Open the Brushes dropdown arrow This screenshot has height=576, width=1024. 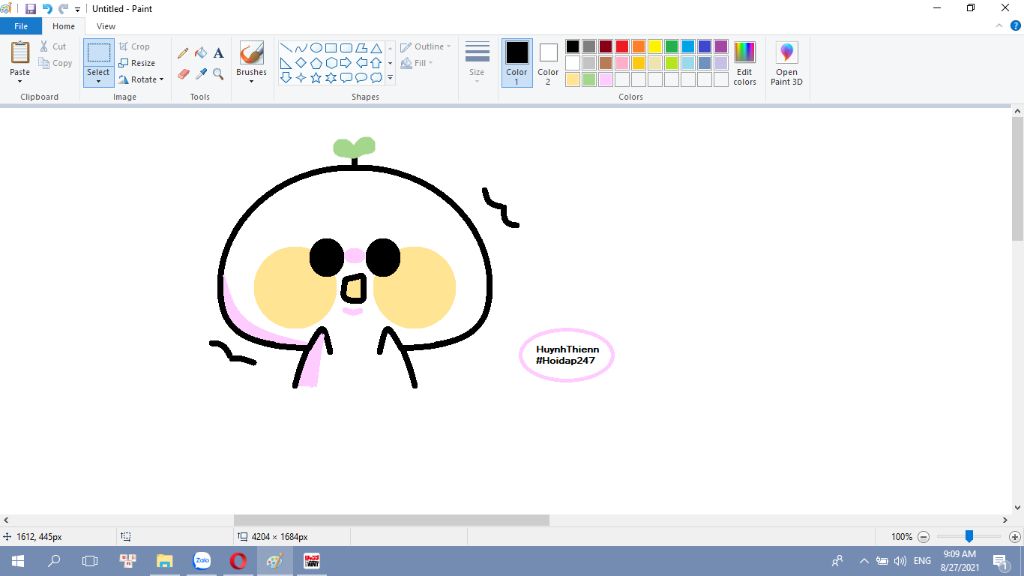251,81
